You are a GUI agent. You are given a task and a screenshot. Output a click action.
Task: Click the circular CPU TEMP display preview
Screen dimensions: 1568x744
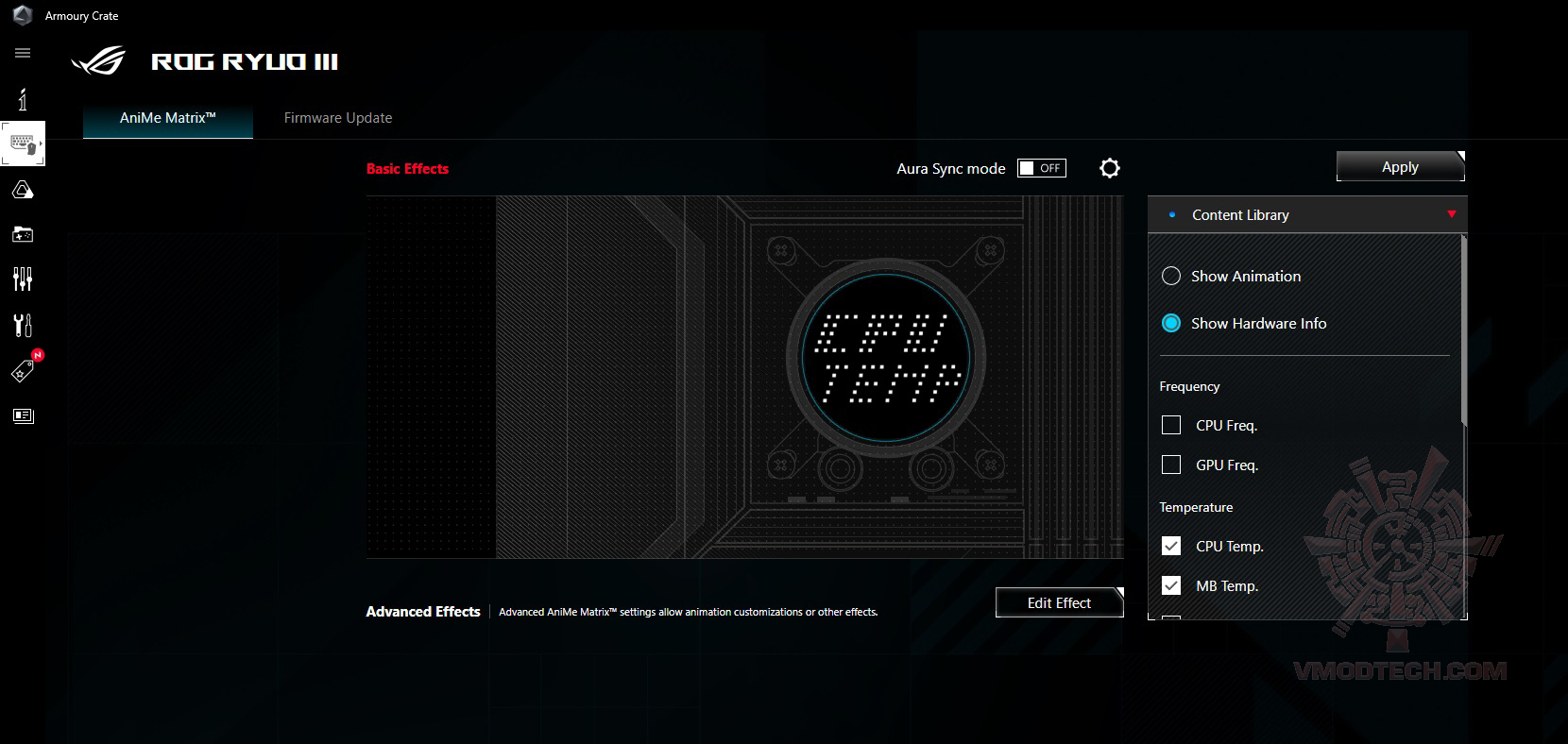tap(886, 360)
